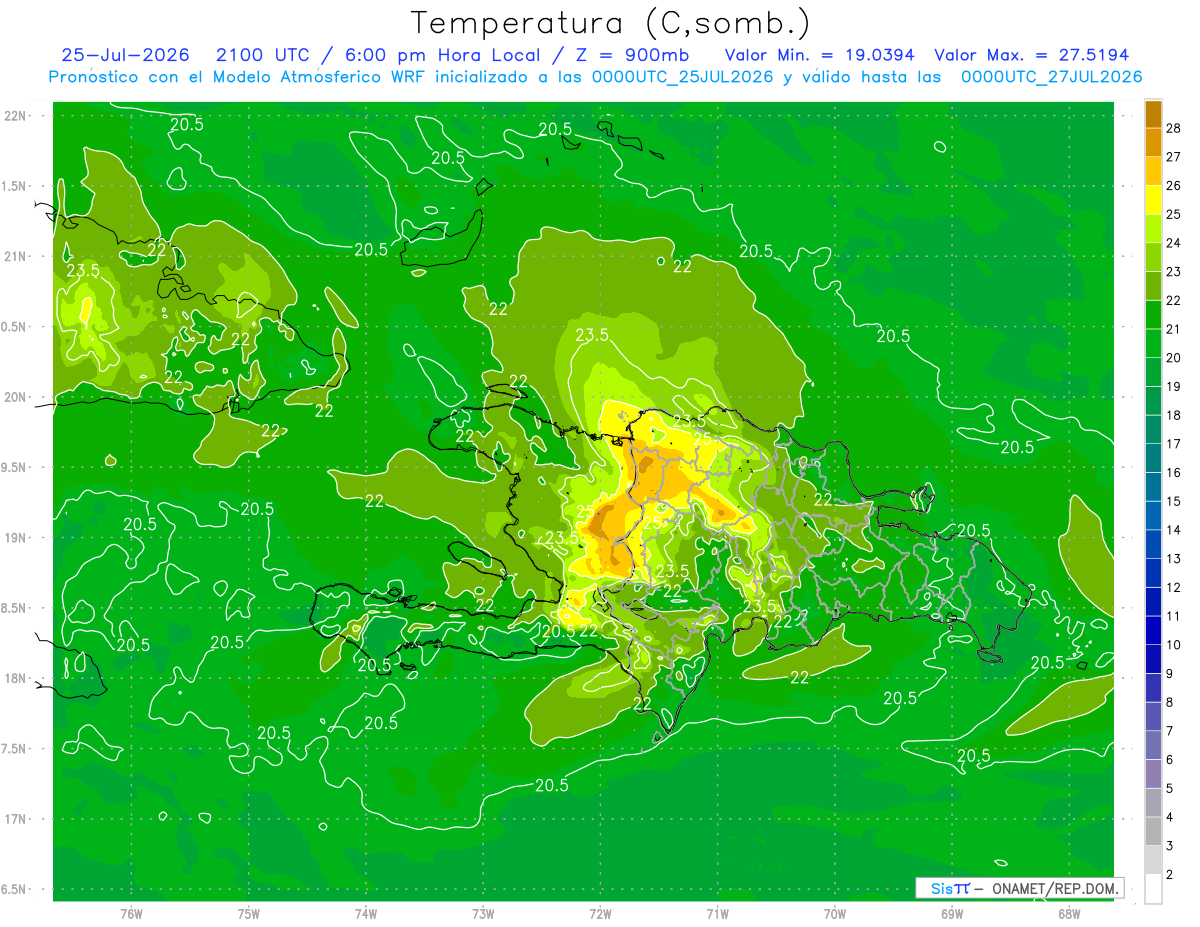Viewport: 1200px width, 927px height.
Task: Click the legend value 9 on the color scale
Action: [x=1171, y=674]
